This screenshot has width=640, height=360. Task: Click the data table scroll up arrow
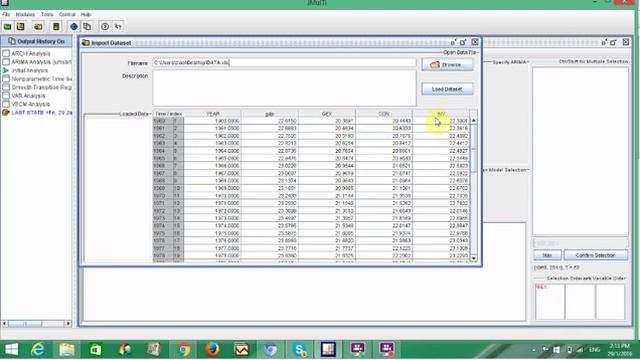point(473,120)
